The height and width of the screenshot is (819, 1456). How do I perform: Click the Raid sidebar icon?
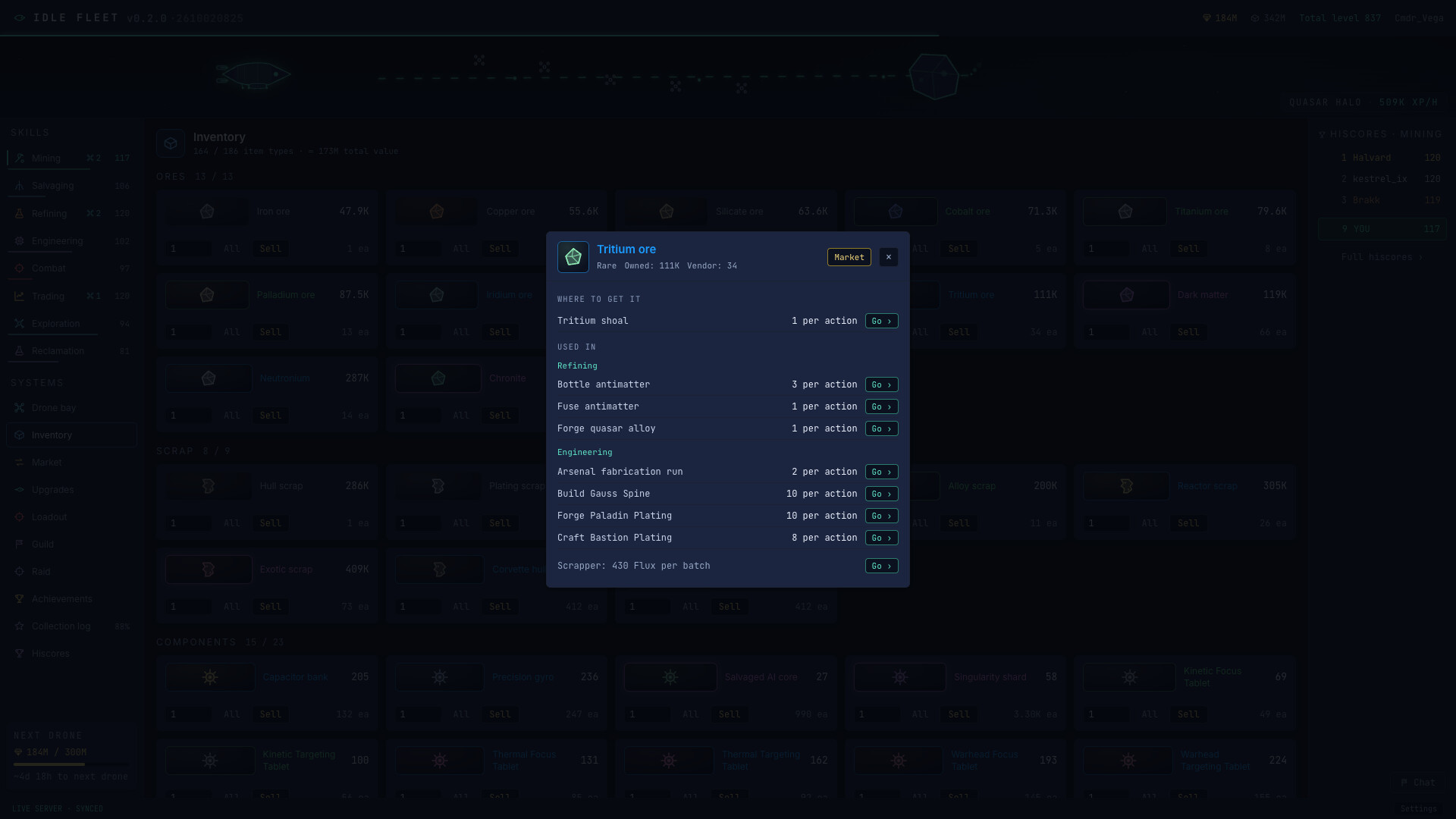[x=20, y=572]
